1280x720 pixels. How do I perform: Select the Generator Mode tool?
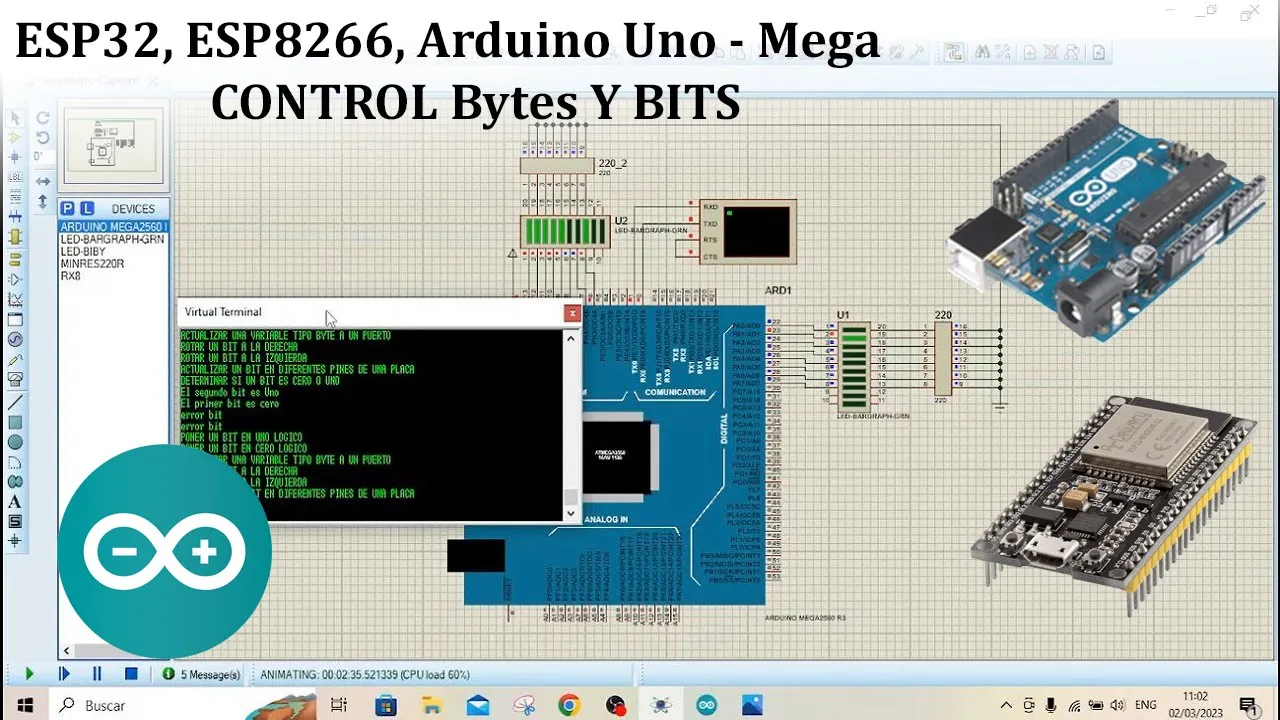(x=15, y=339)
